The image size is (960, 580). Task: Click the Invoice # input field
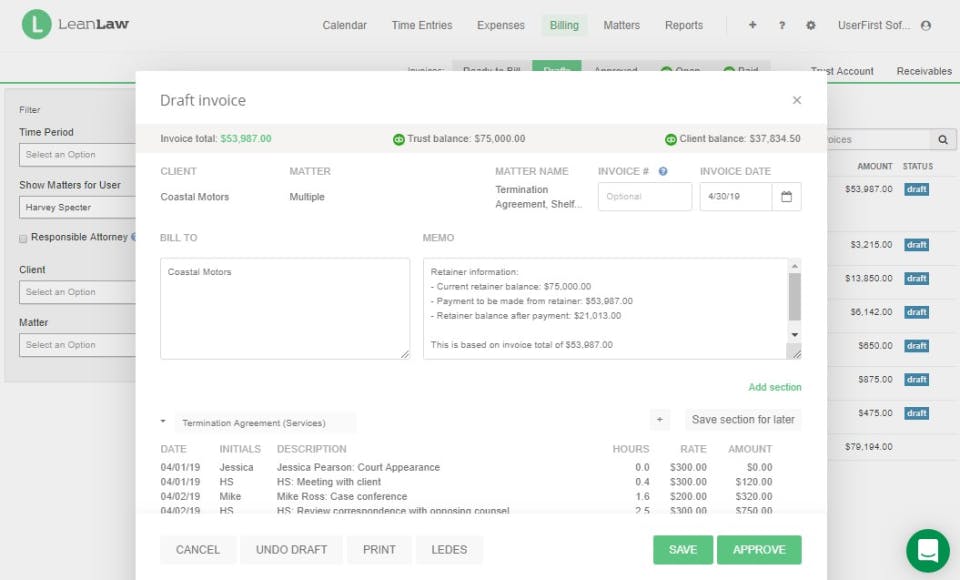pos(644,197)
